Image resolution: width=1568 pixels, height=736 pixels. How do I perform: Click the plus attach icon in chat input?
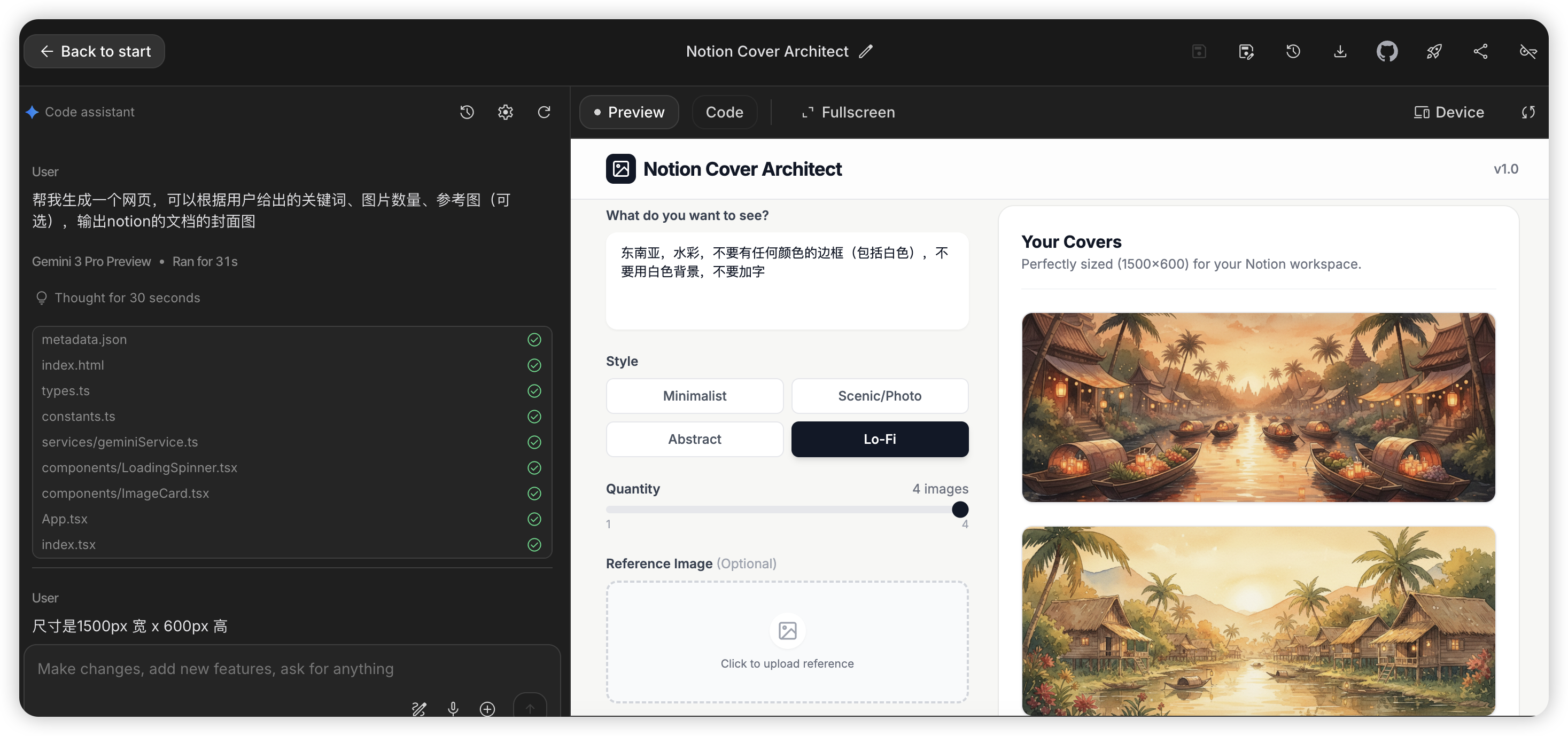487,708
